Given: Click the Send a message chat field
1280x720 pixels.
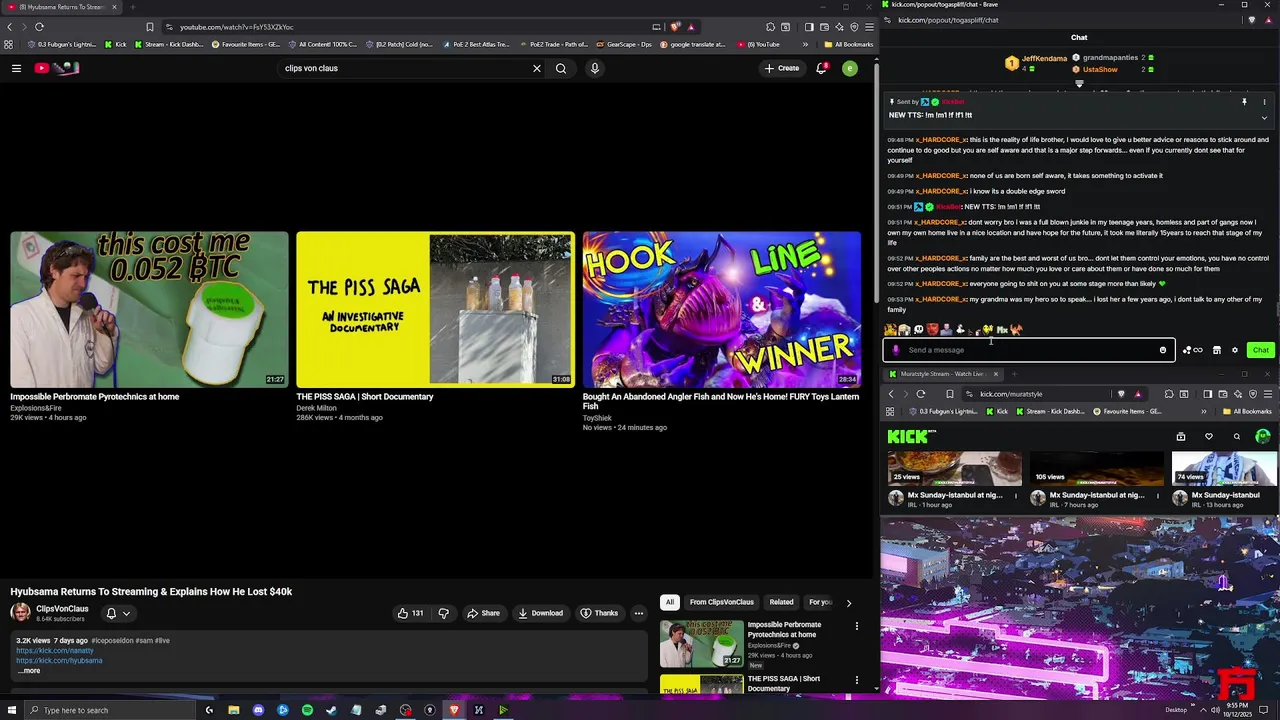Looking at the screenshot, I should coord(1028,350).
